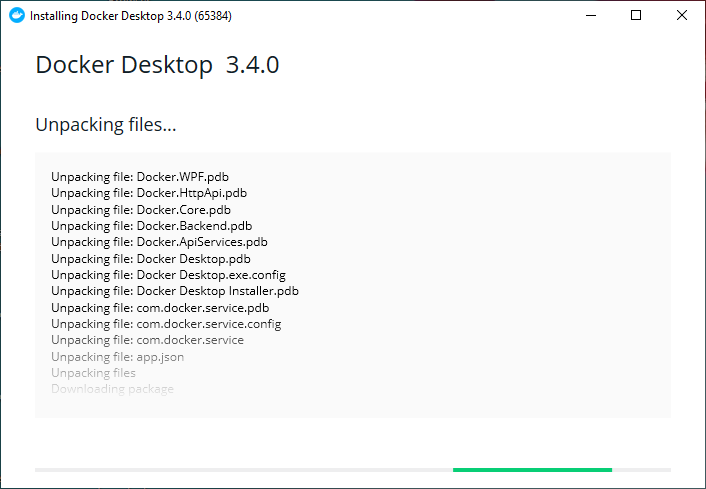Maximize the Docker installer window
This screenshot has height=489, width=706.
[636, 15]
